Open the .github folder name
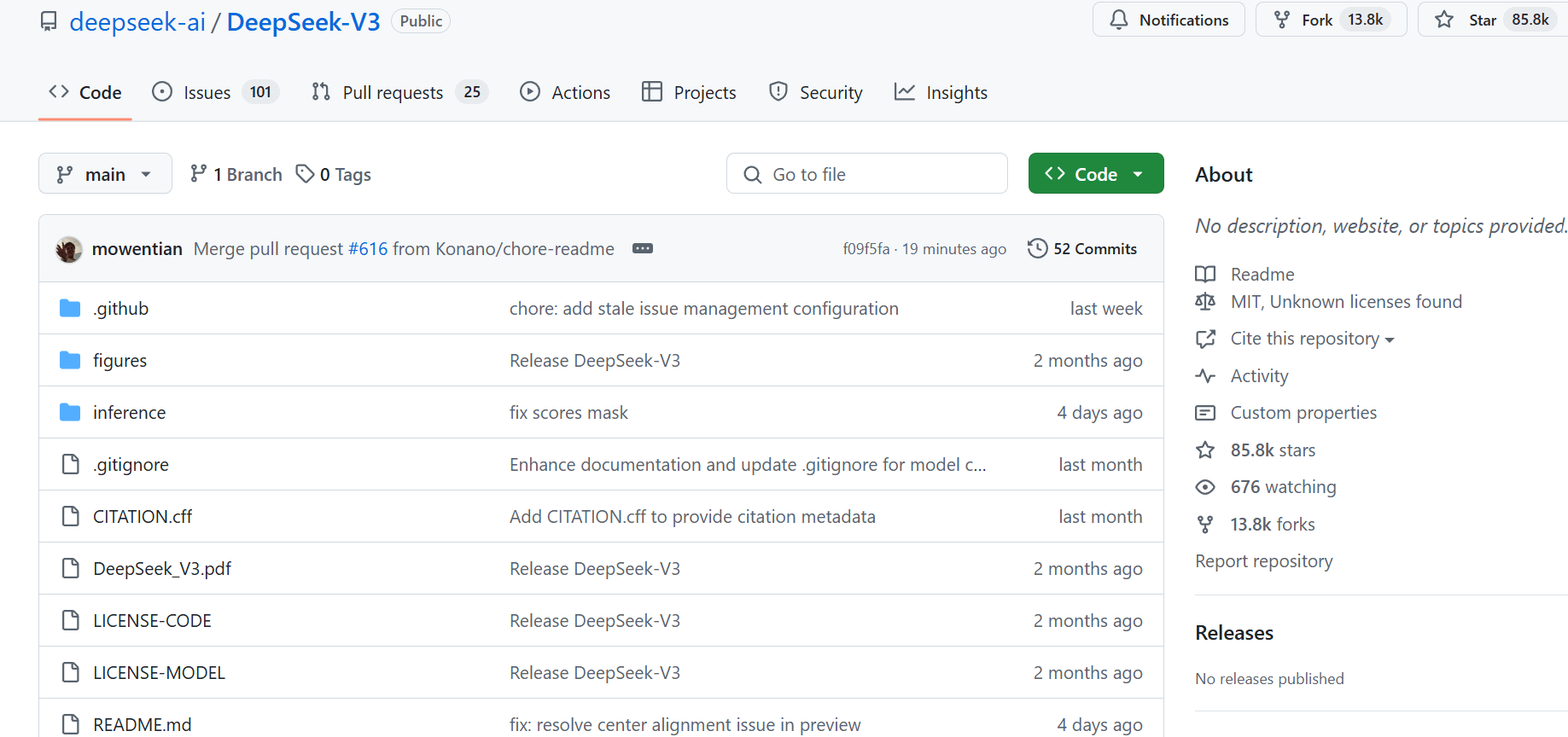 (x=120, y=308)
